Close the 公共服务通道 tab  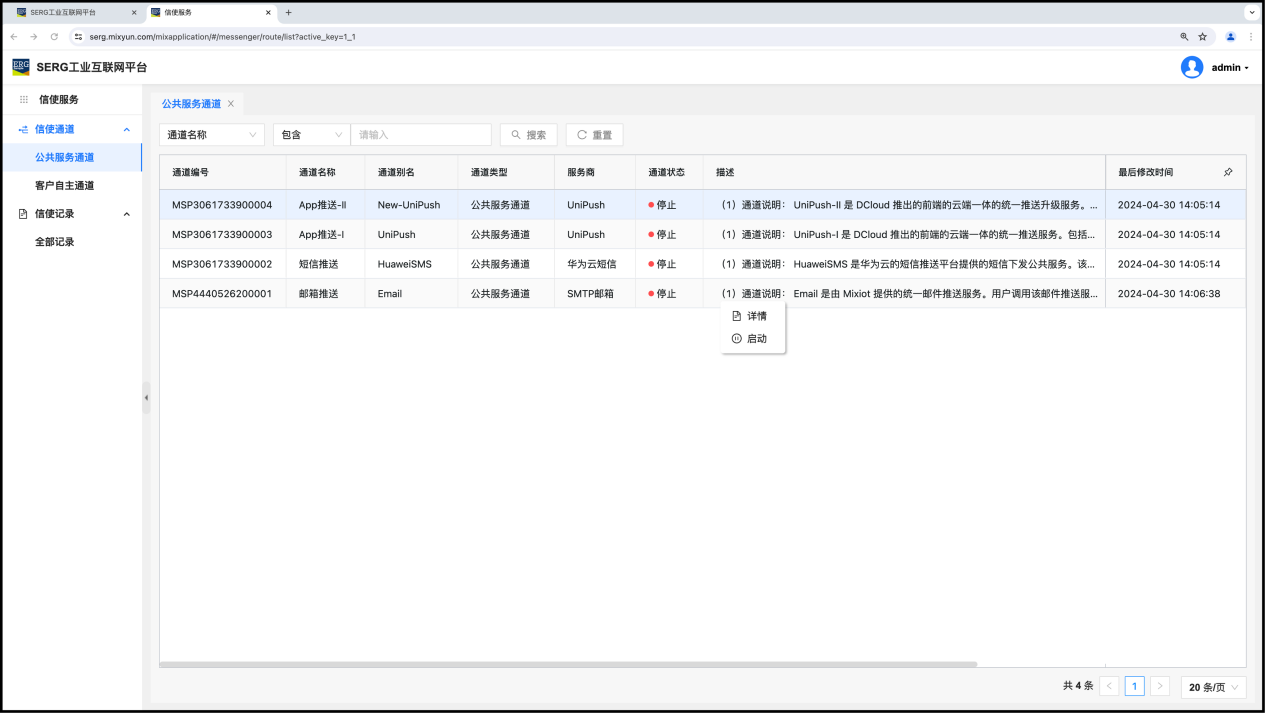[231, 104]
